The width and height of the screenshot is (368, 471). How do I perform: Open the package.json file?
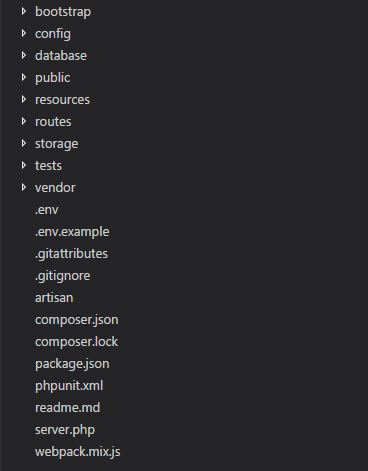(72, 364)
